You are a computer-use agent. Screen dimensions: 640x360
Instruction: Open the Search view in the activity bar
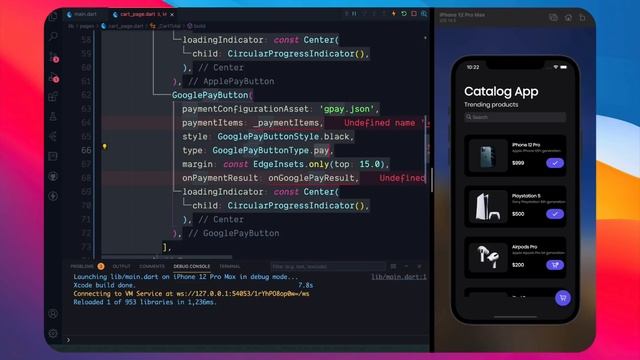pos(53,37)
